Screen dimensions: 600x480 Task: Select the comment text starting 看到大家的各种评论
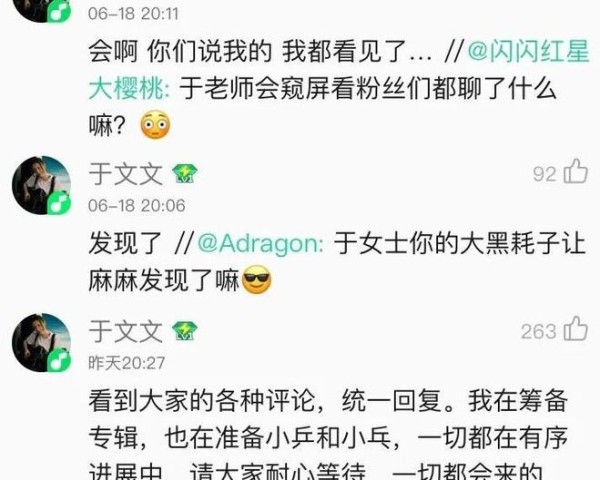tap(328, 434)
